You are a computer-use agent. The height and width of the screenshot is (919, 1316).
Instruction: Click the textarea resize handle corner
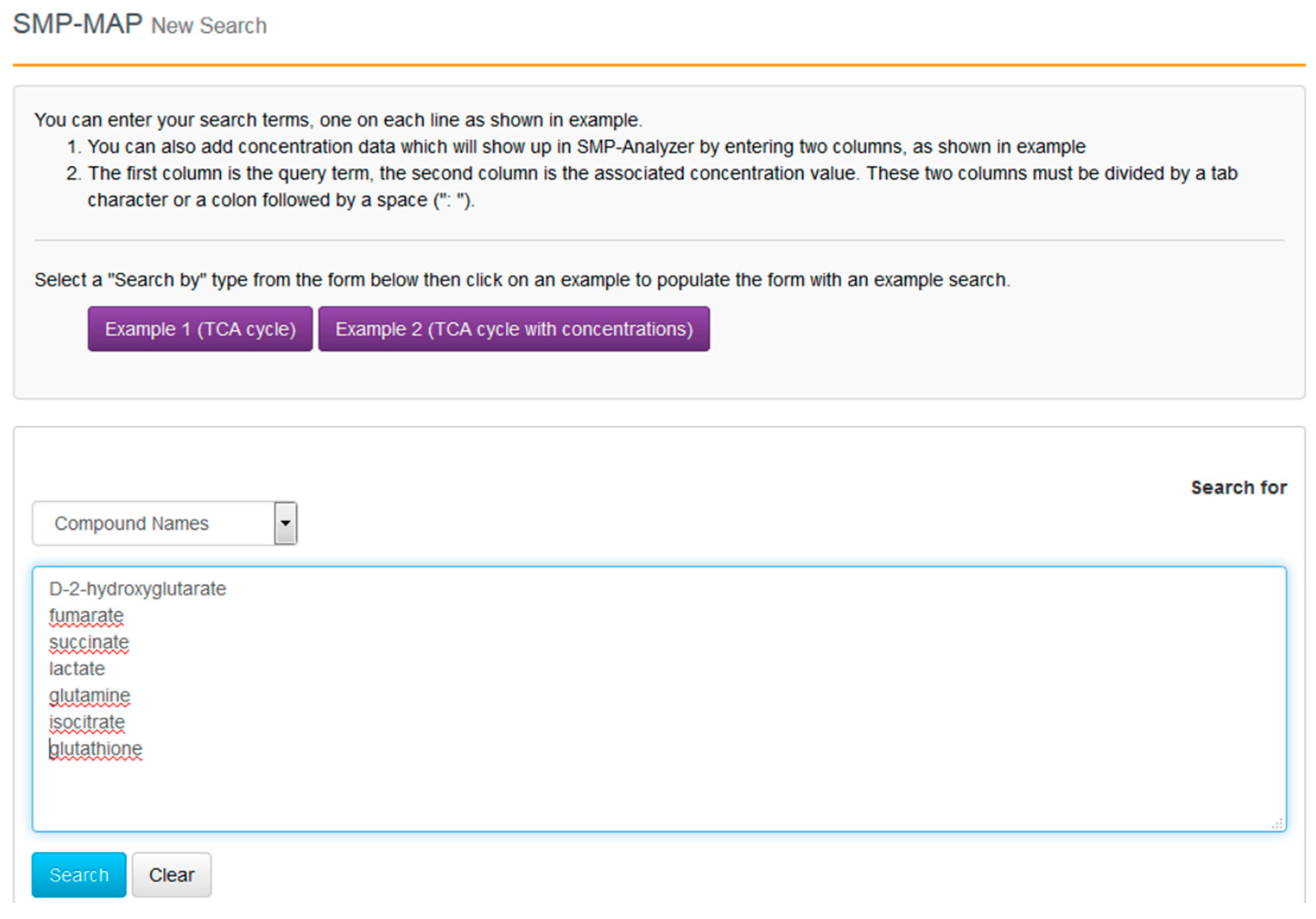point(1277,824)
